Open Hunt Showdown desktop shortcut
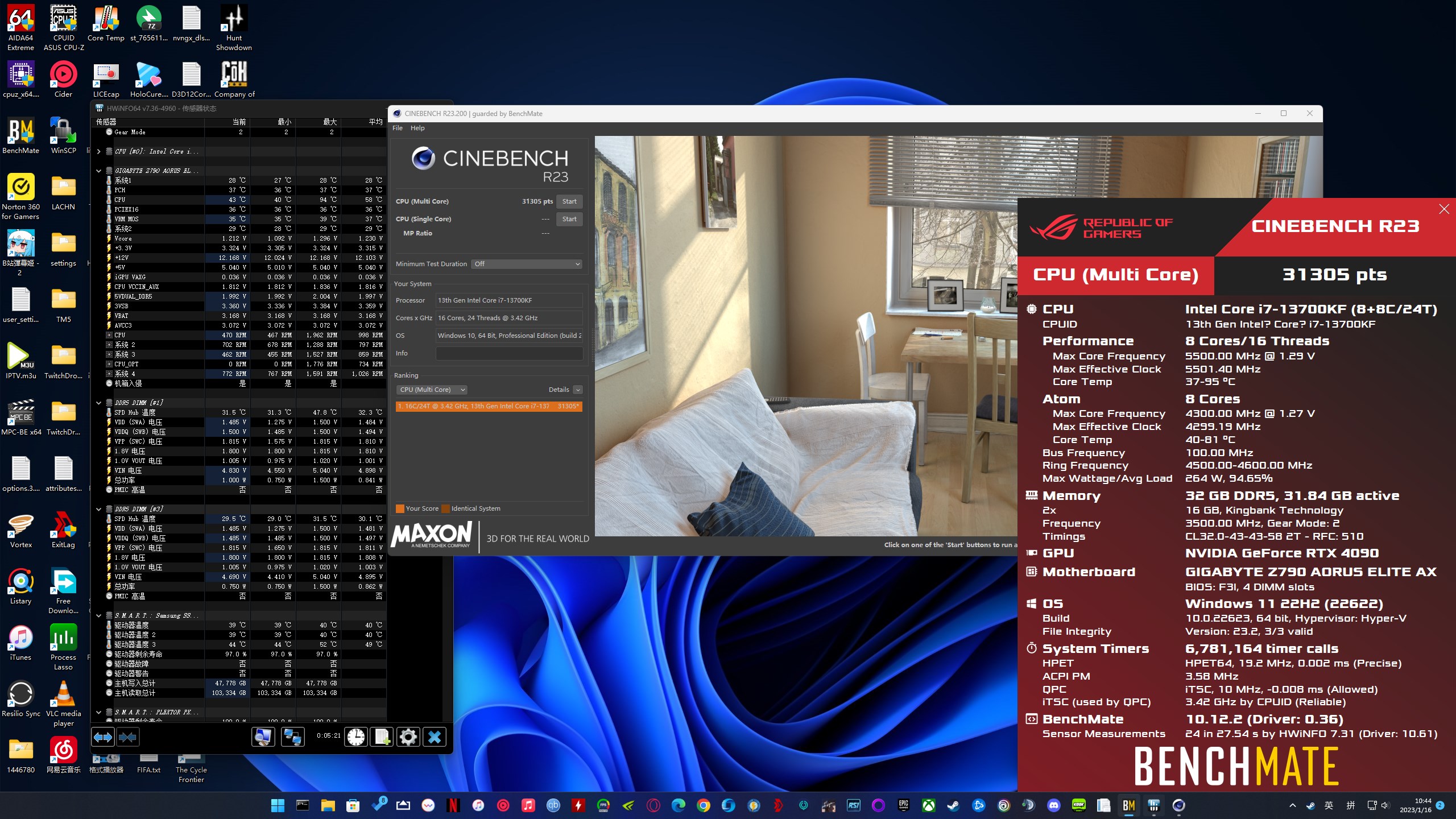The image size is (1456, 819). pos(234,27)
